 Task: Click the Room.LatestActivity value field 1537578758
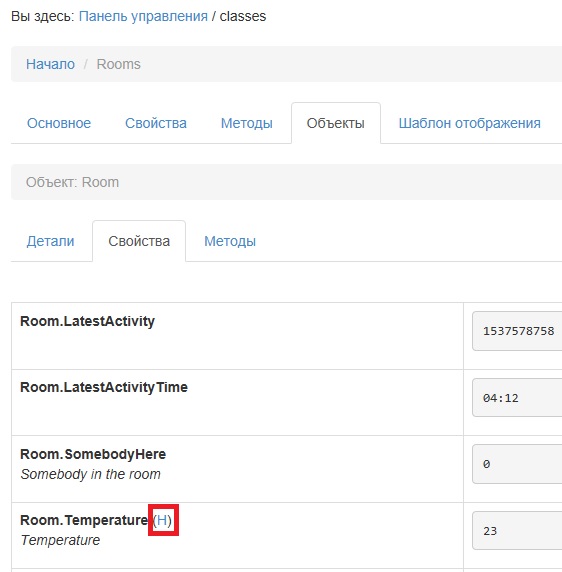pos(517,331)
